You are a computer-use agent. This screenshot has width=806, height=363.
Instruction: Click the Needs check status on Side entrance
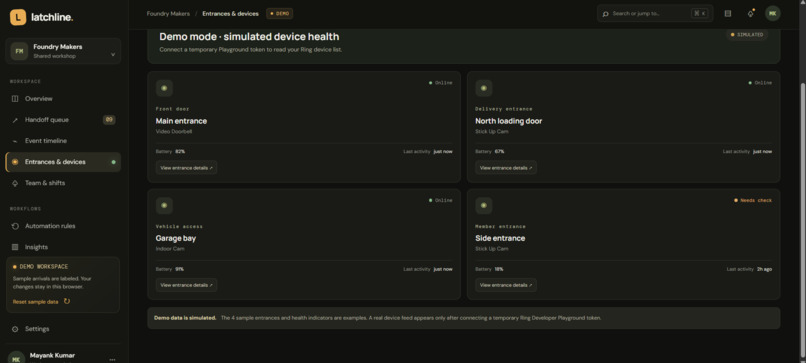point(753,201)
